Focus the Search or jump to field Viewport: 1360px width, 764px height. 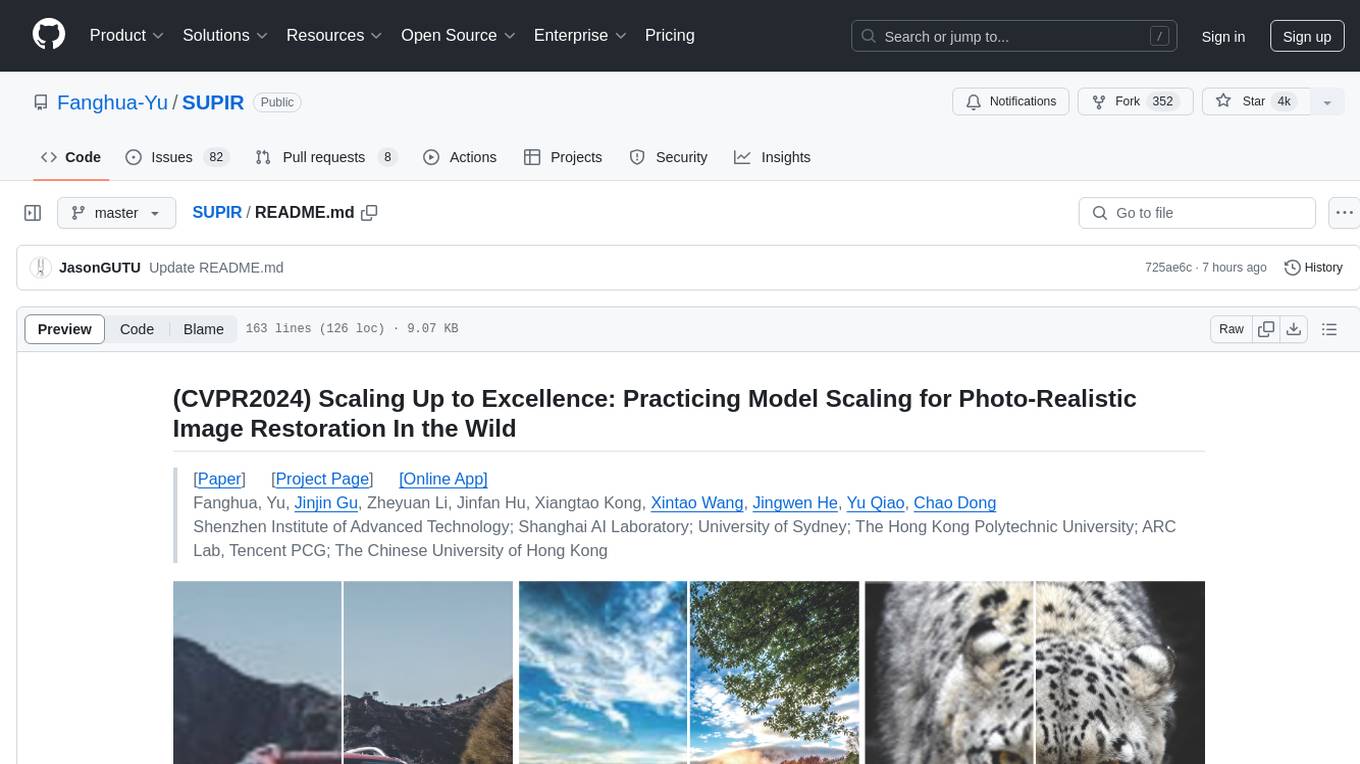(x=1016, y=36)
